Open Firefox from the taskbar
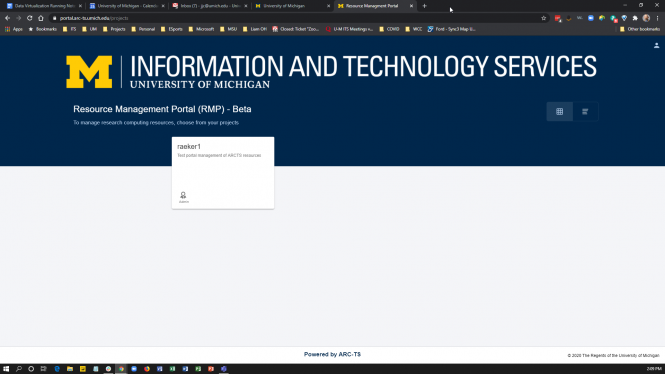This screenshot has height=374, width=665. coord(147,369)
